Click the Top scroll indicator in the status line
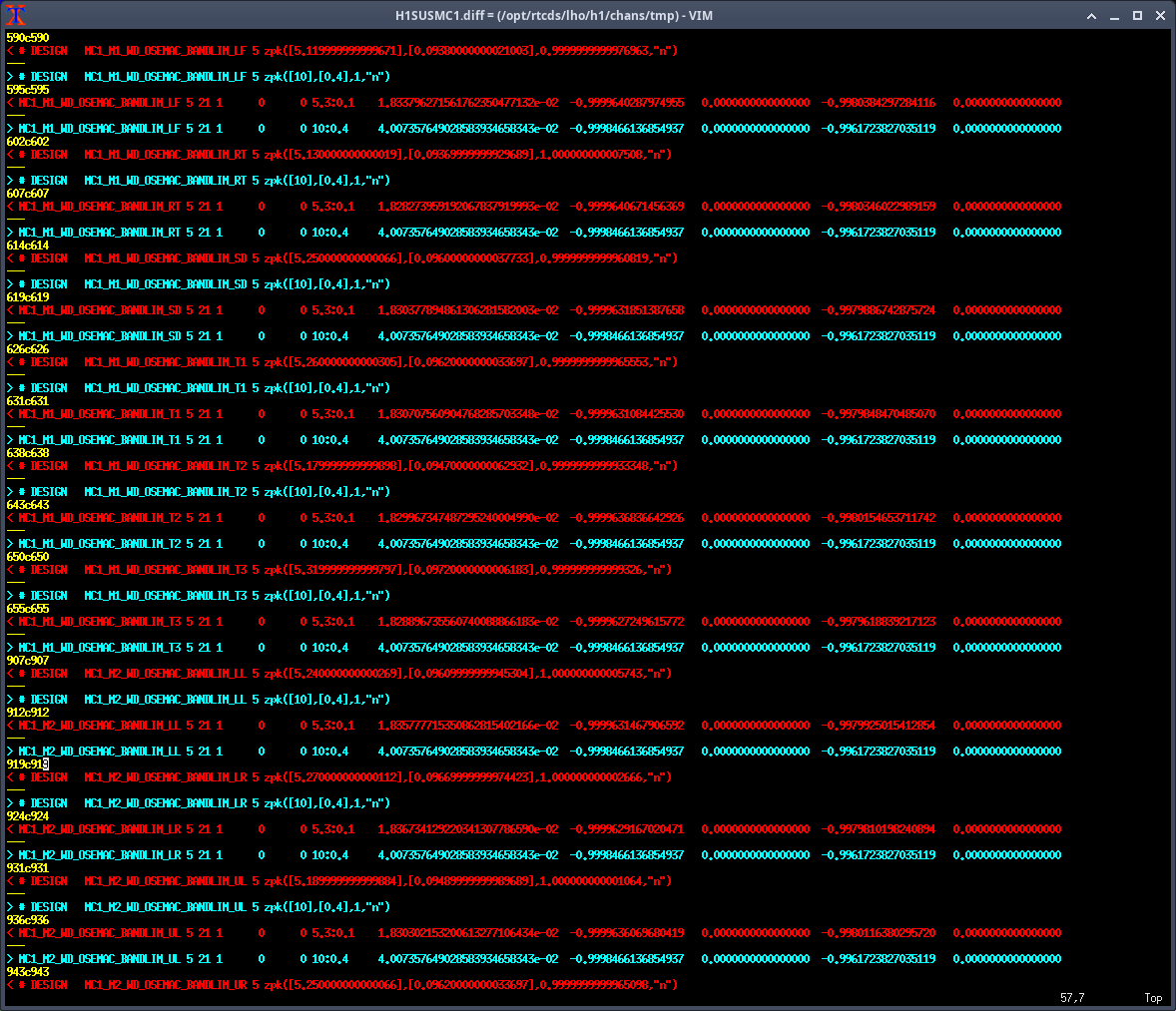Viewport: 1176px width, 1011px height. pyautogui.click(x=1152, y=998)
